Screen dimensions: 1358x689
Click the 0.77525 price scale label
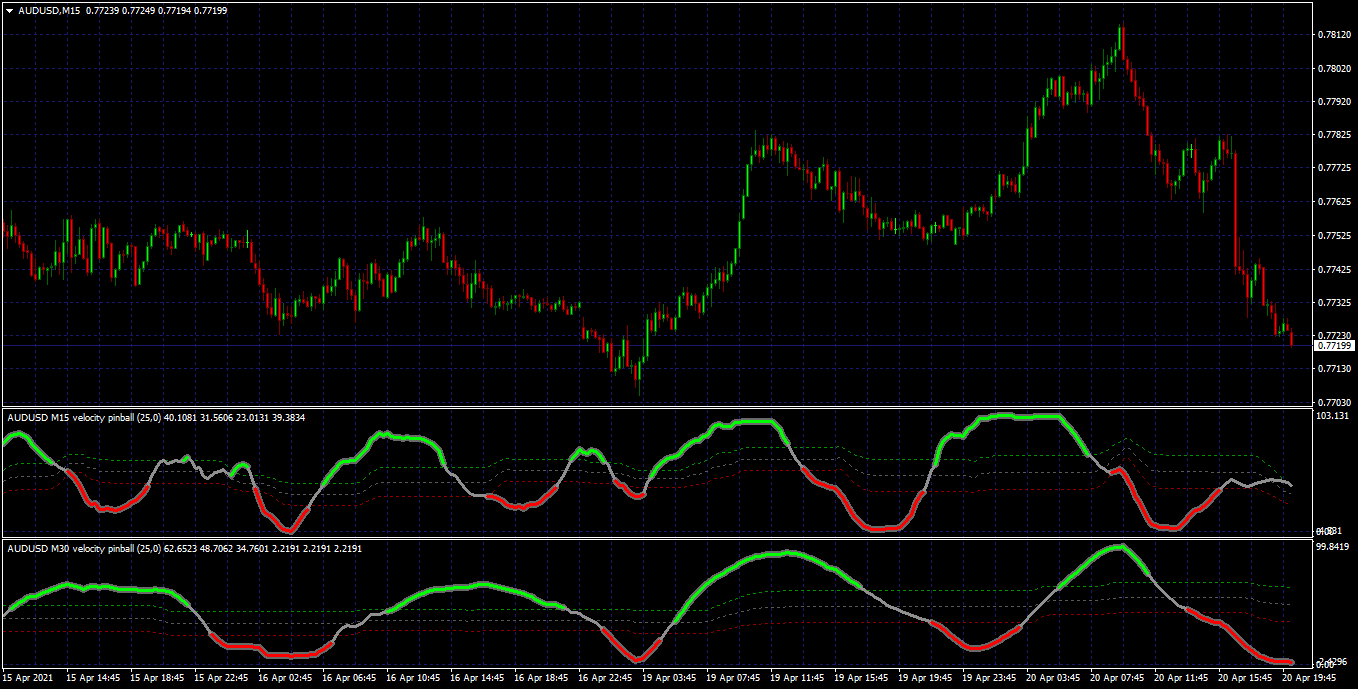point(1333,236)
